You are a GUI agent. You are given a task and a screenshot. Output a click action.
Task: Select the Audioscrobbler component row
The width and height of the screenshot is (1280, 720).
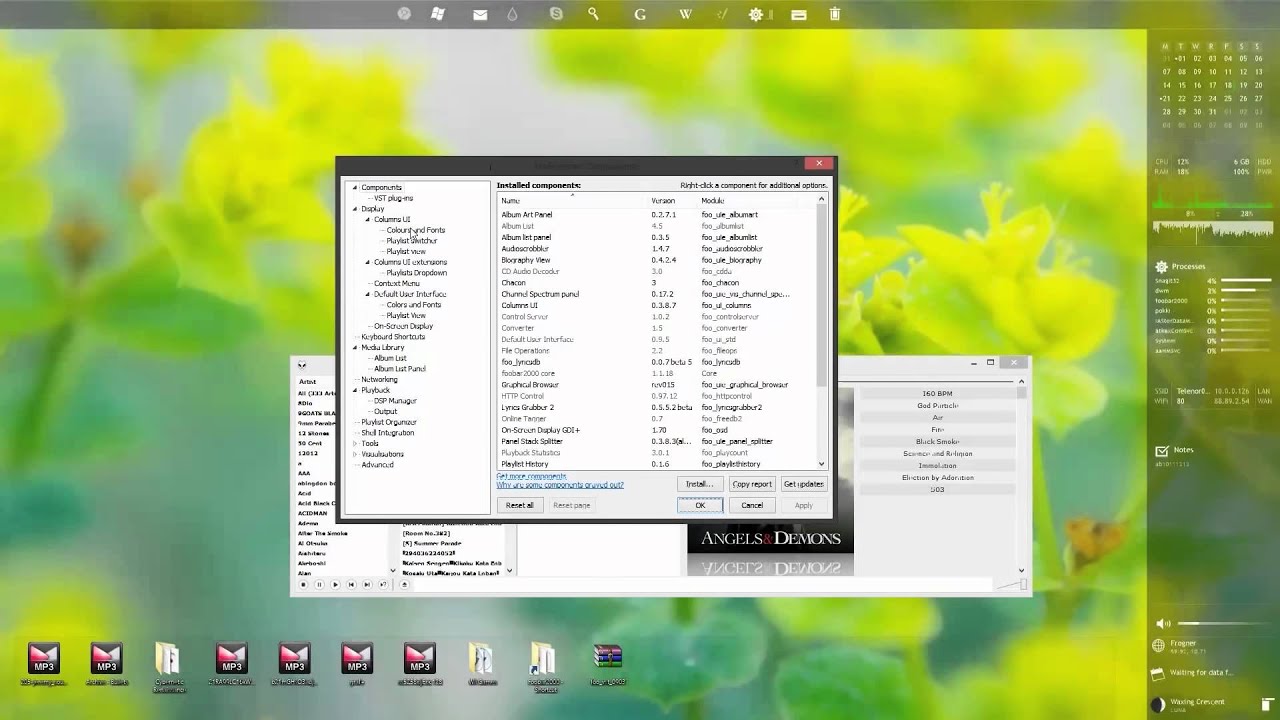[x=657, y=249]
